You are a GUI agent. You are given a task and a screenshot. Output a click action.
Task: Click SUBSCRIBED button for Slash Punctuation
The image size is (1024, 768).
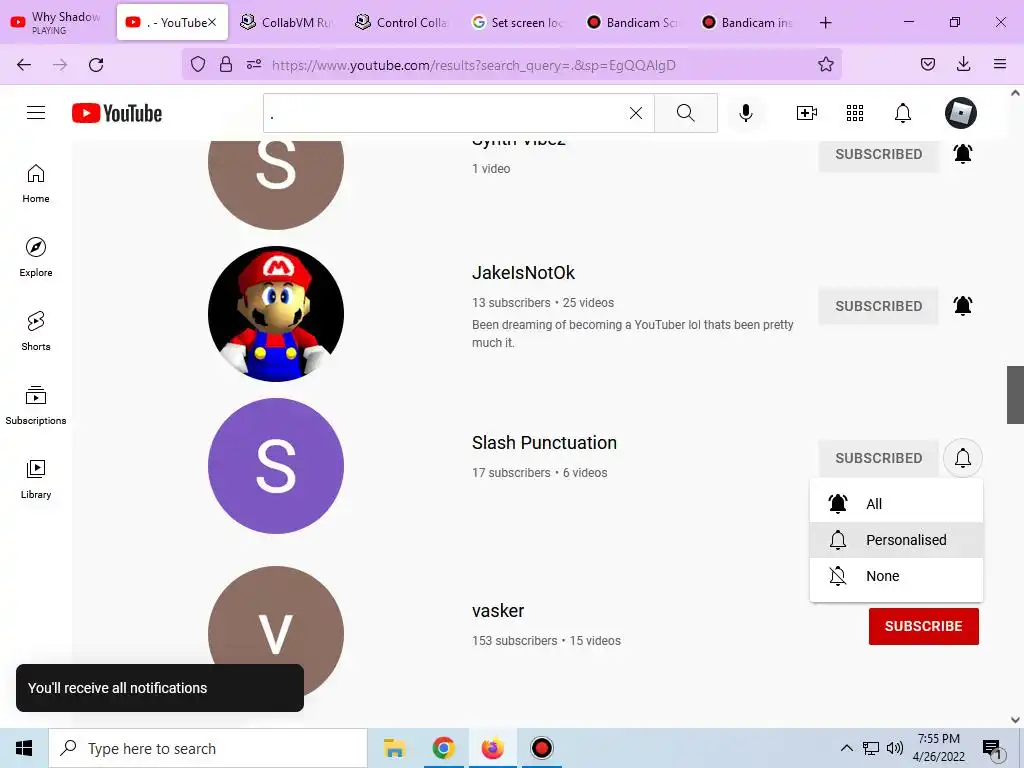pos(878,458)
